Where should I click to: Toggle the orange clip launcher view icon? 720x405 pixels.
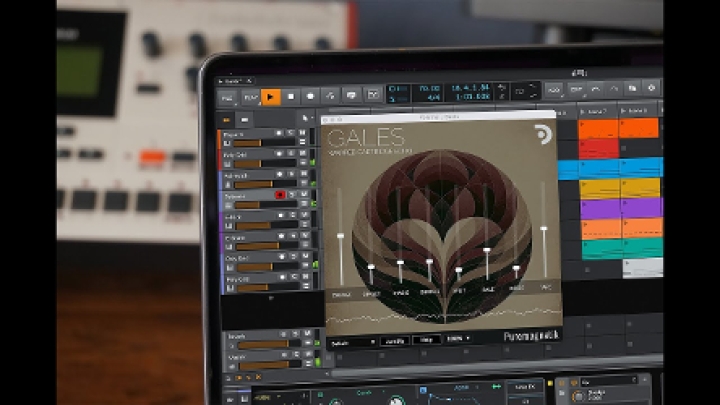tap(226, 120)
